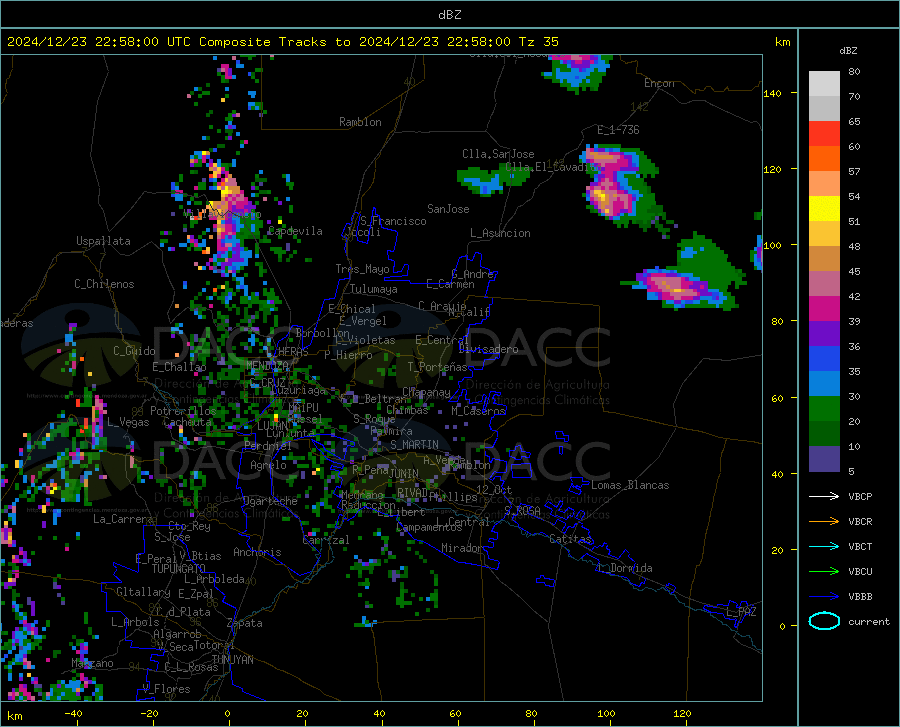Image resolution: width=900 pixels, height=727 pixels.
Task: Click the 'TUPUNGATO' map label
Action: (179, 569)
